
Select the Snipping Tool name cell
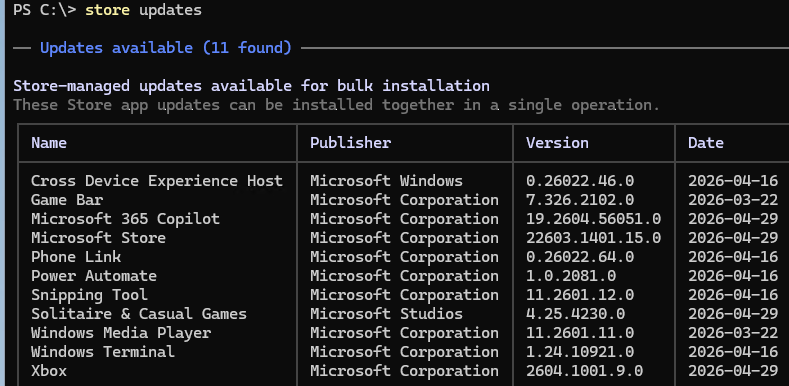(90, 294)
